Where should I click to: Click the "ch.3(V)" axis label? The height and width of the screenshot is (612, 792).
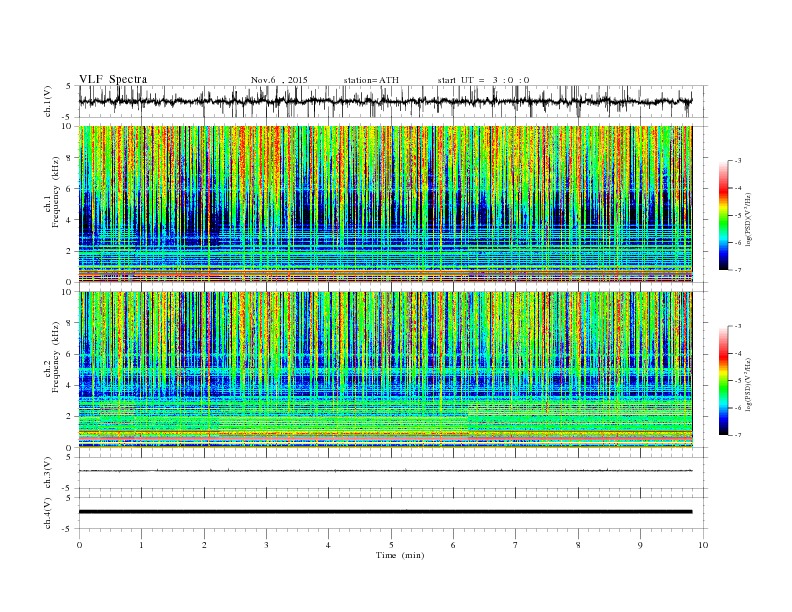coord(48,473)
